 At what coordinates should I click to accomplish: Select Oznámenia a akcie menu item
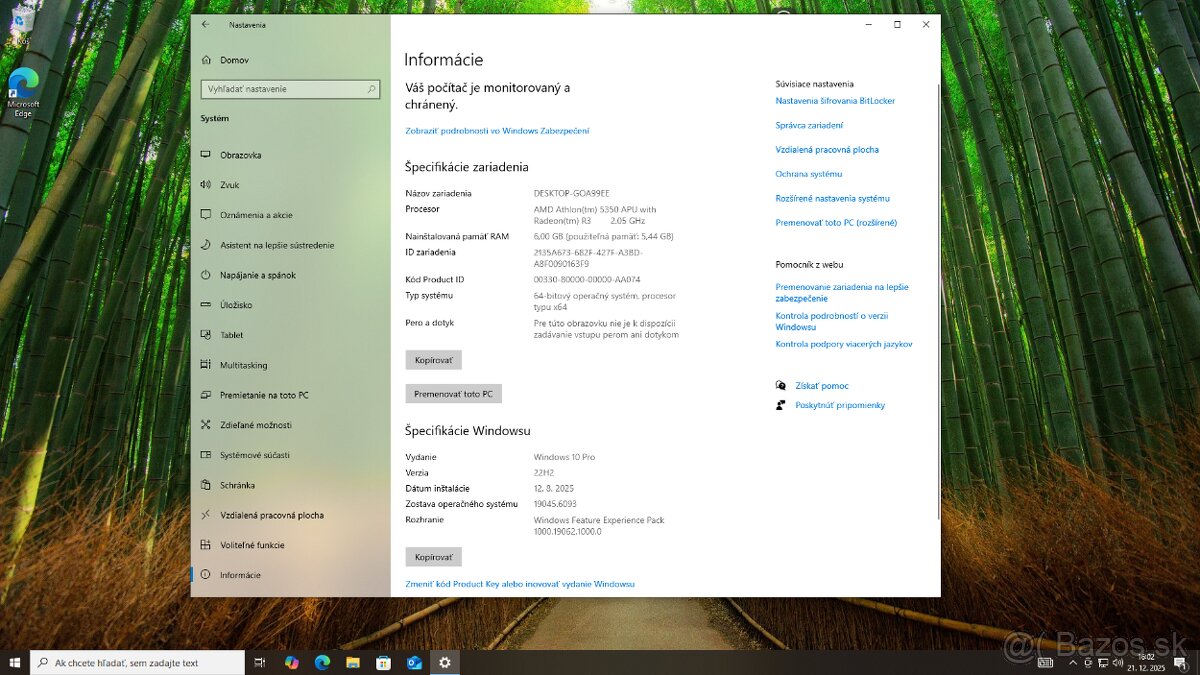(x=256, y=215)
